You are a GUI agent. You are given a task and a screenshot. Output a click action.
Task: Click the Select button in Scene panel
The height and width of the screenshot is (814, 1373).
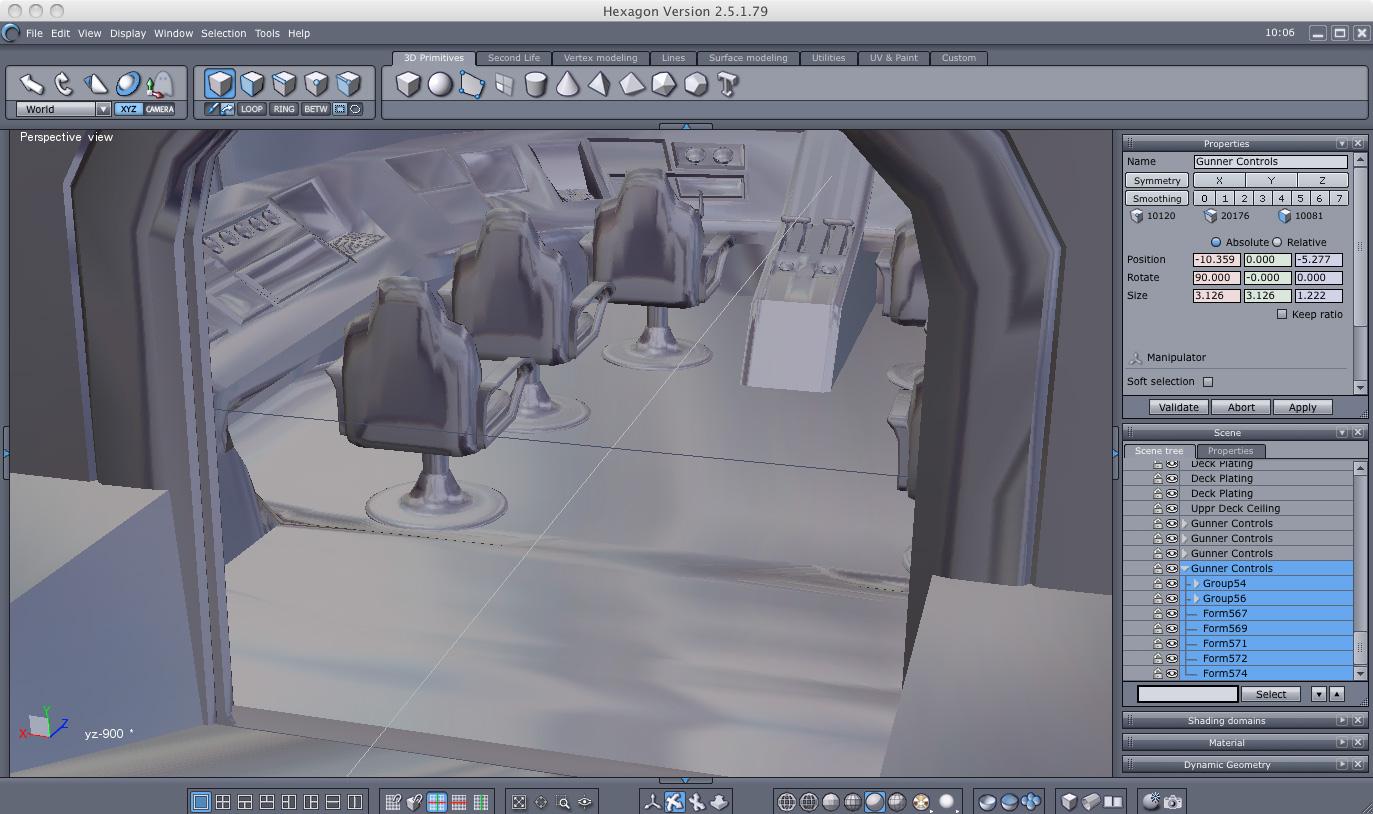point(1270,694)
